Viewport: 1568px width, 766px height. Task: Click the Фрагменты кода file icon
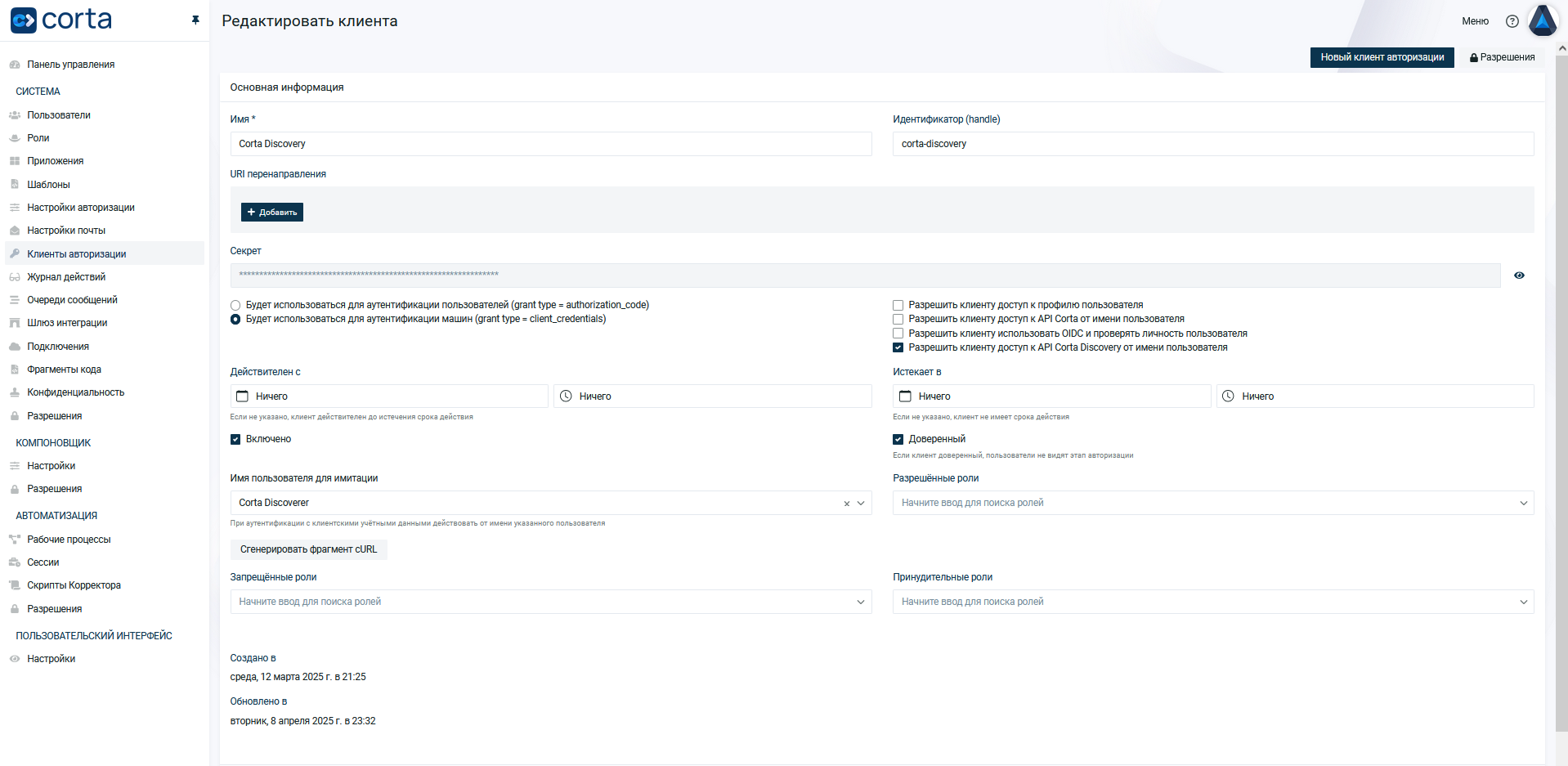point(15,370)
